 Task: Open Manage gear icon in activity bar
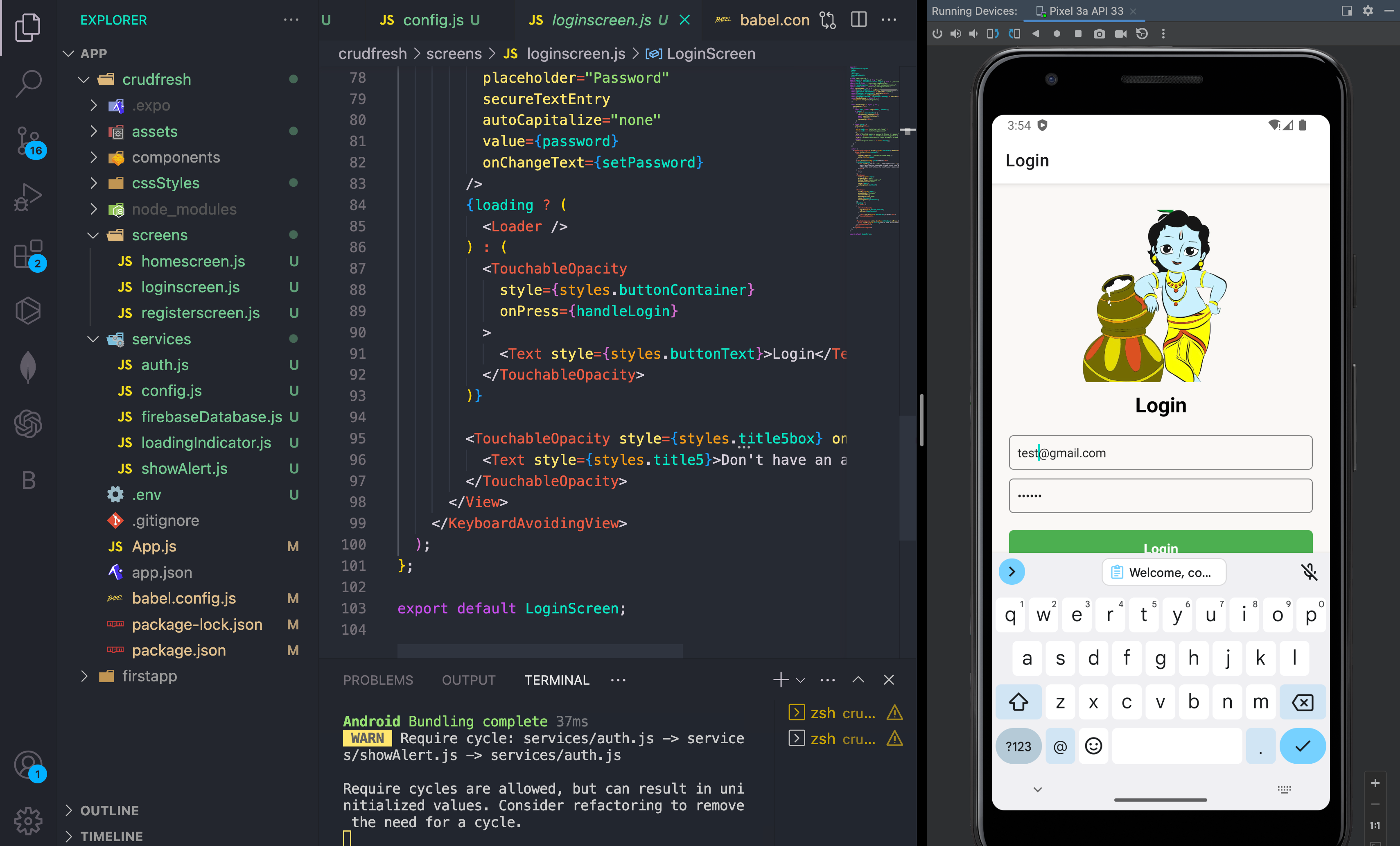(28, 821)
